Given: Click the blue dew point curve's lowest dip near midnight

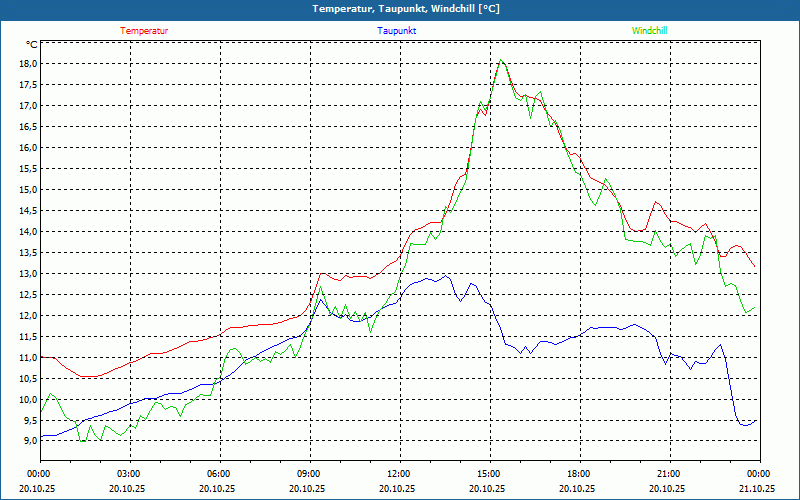Looking at the screenshot, I should [x=745, y=424].
